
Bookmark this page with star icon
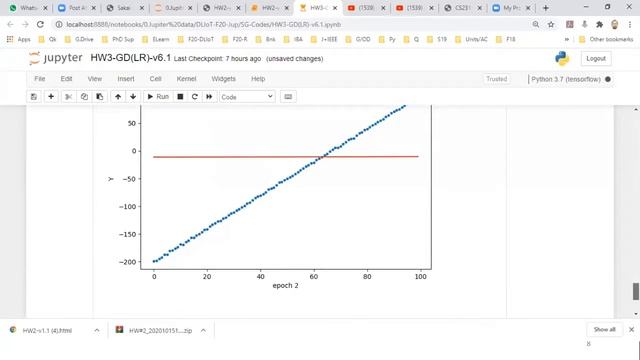[551, 24]
